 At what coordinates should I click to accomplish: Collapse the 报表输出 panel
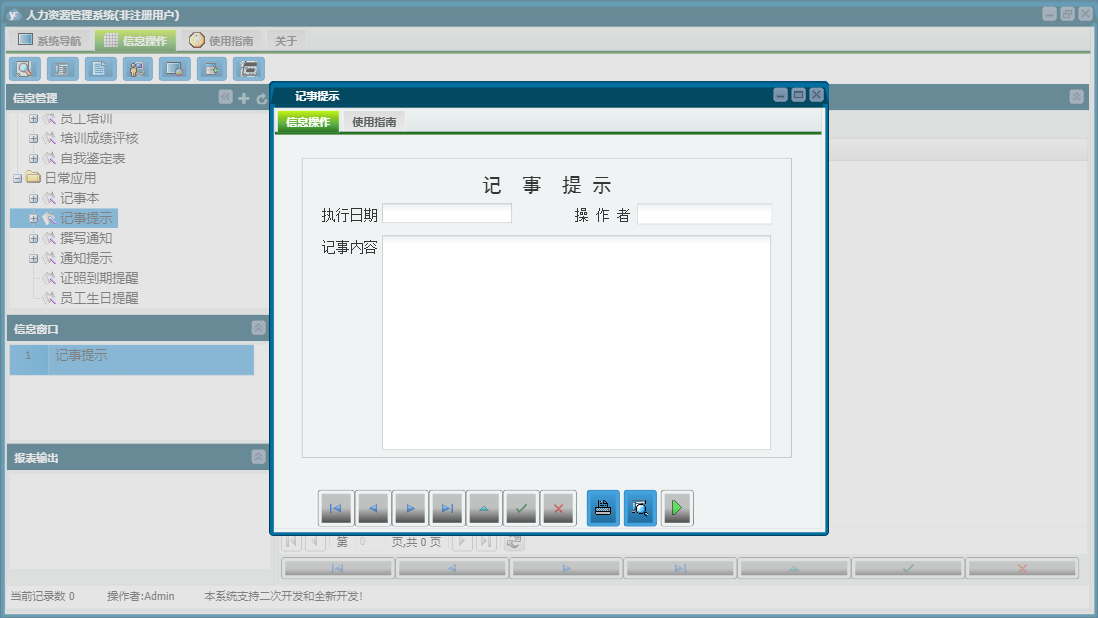click(258, 456)
